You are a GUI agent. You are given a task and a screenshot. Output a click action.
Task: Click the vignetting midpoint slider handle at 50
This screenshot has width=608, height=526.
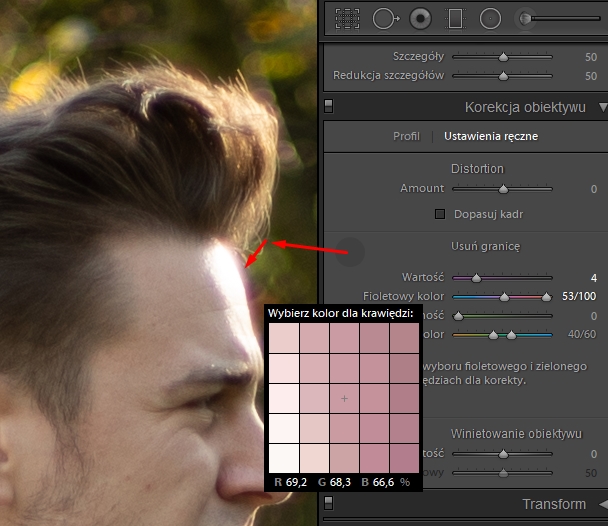pyautogui.click(x=503, y=473)
